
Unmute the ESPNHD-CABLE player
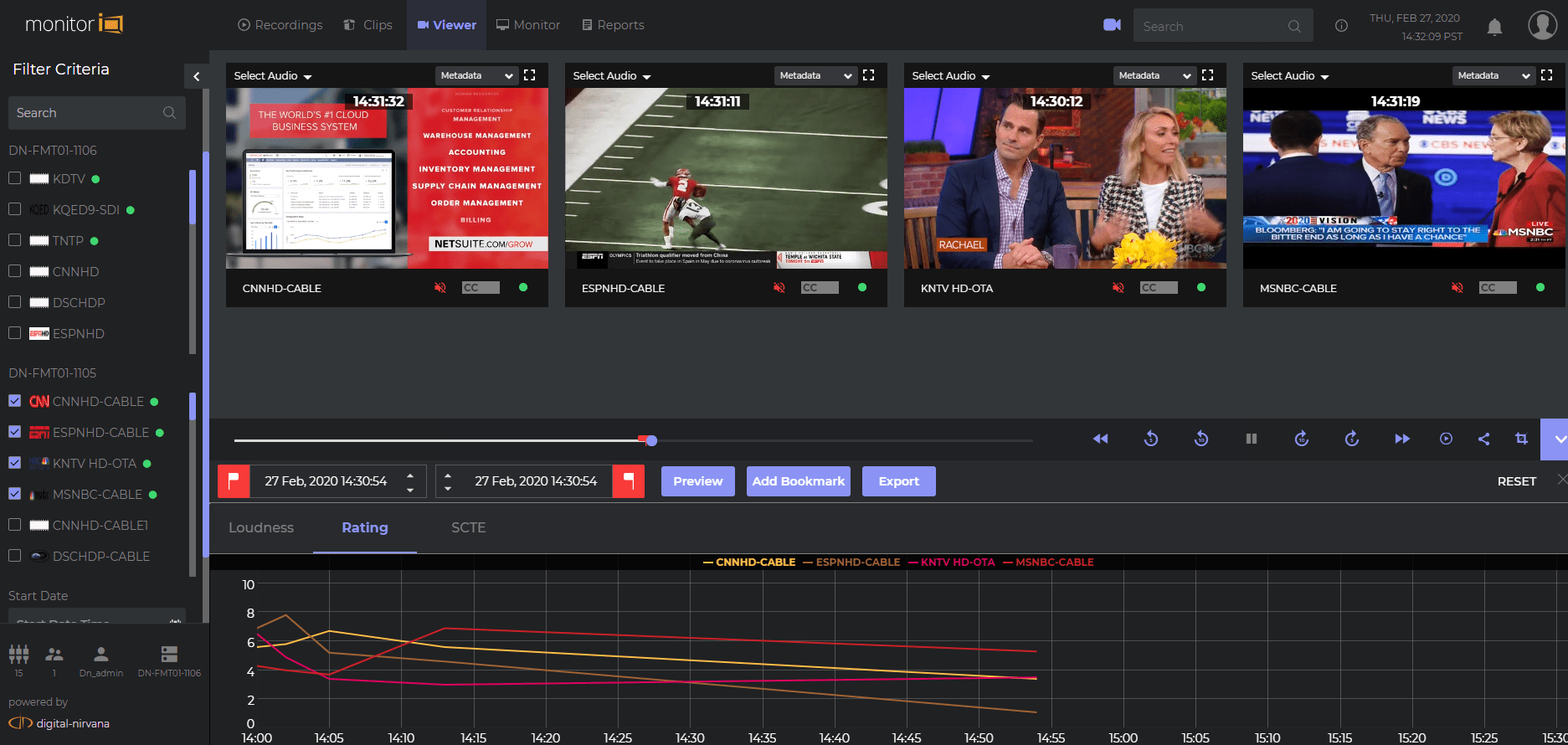coord(779,288)
